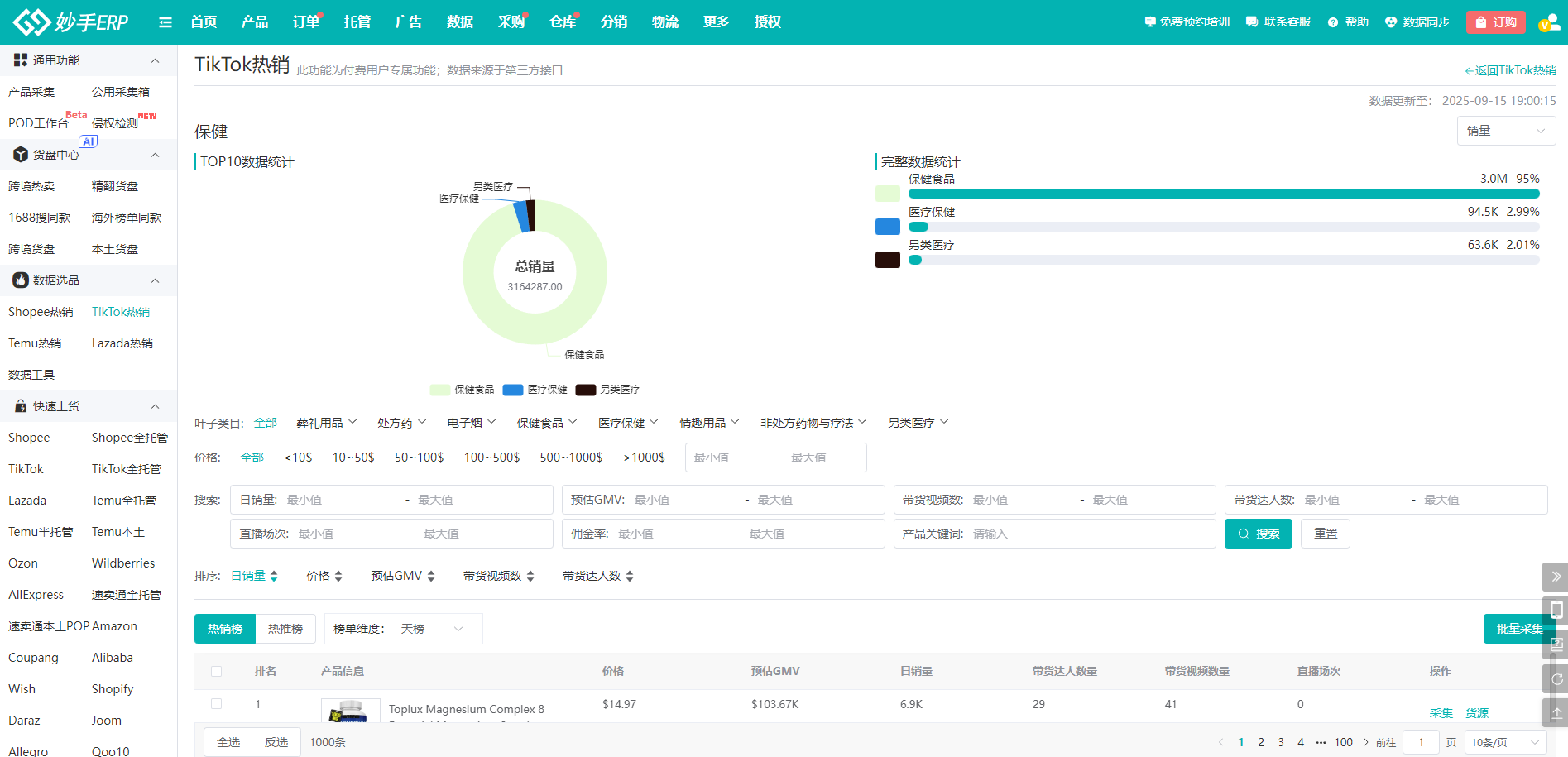1568x757 pixels.
Task: Collapse the 货盘中心 sidebar section
Action: pyautogui.click(x=155, y=155)
